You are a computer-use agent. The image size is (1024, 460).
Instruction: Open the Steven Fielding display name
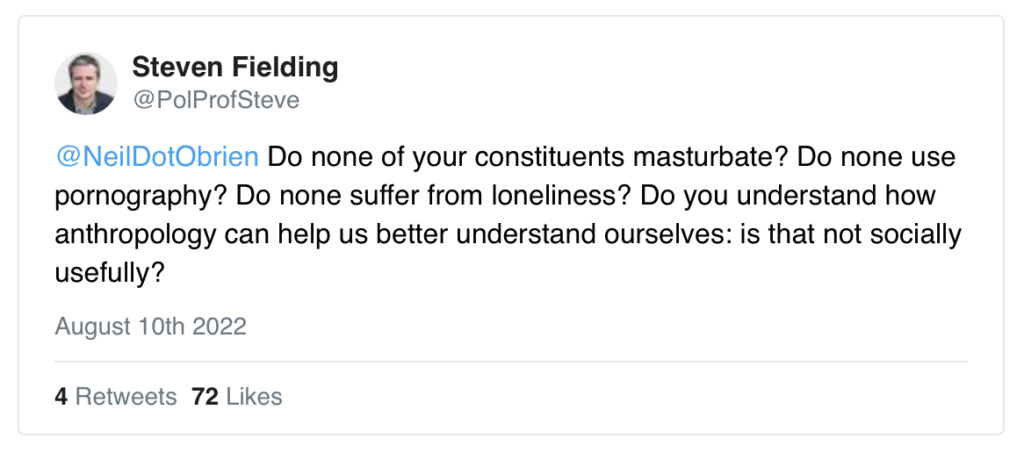point(235,68)
